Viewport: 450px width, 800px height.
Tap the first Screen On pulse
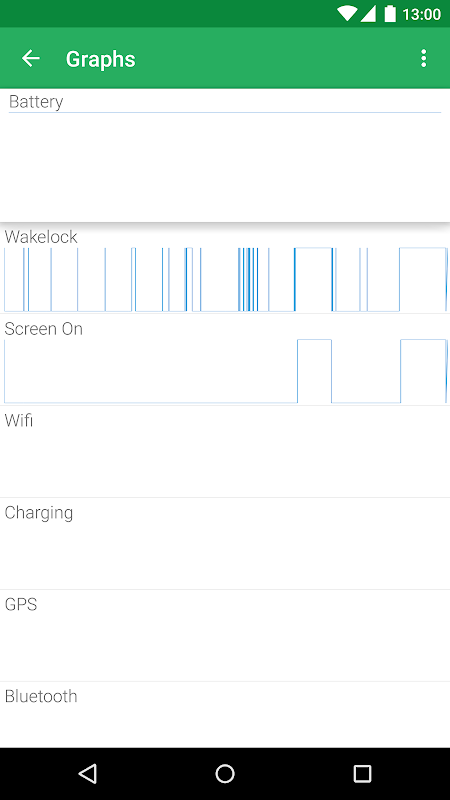tap(314, 371)
